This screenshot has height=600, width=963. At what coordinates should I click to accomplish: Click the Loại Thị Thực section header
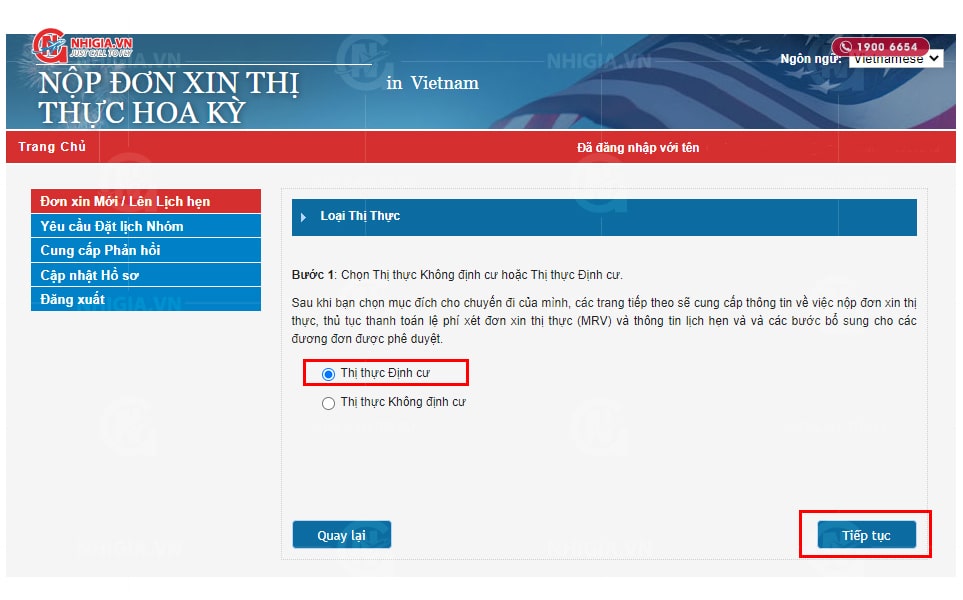tap(603, 217)
